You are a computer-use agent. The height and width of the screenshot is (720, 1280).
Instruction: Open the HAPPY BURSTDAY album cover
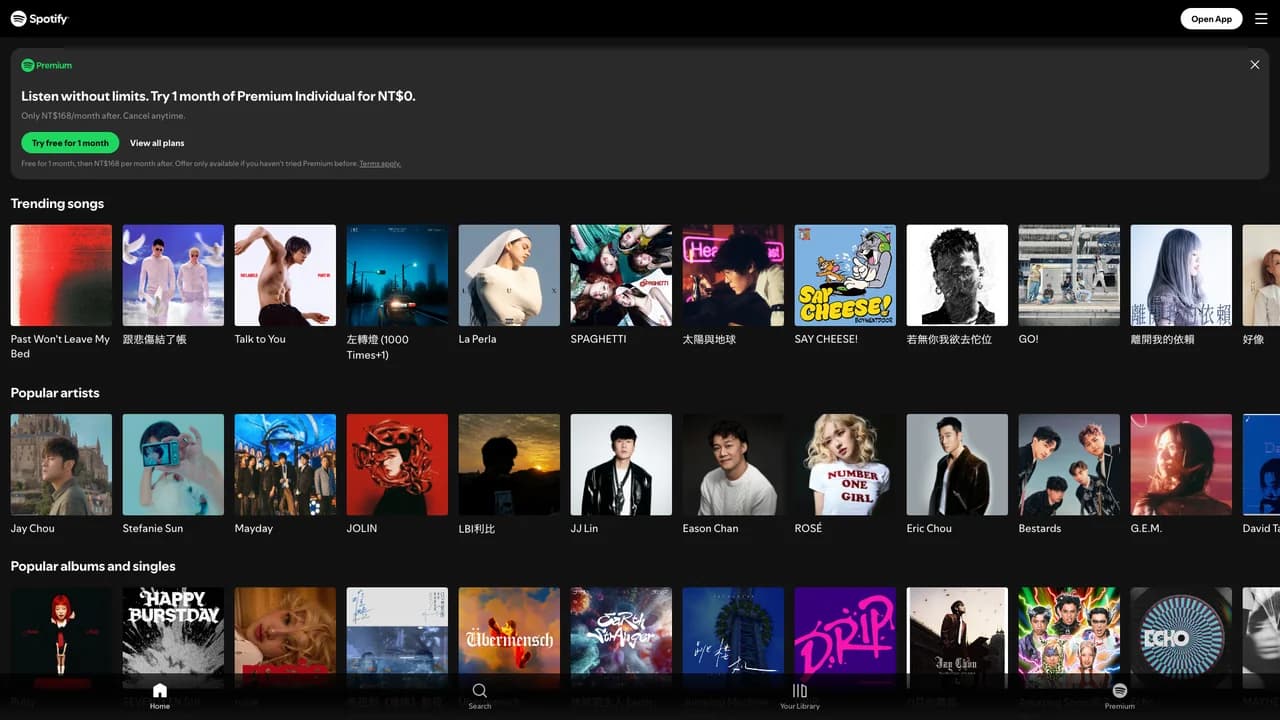[173, 638]
